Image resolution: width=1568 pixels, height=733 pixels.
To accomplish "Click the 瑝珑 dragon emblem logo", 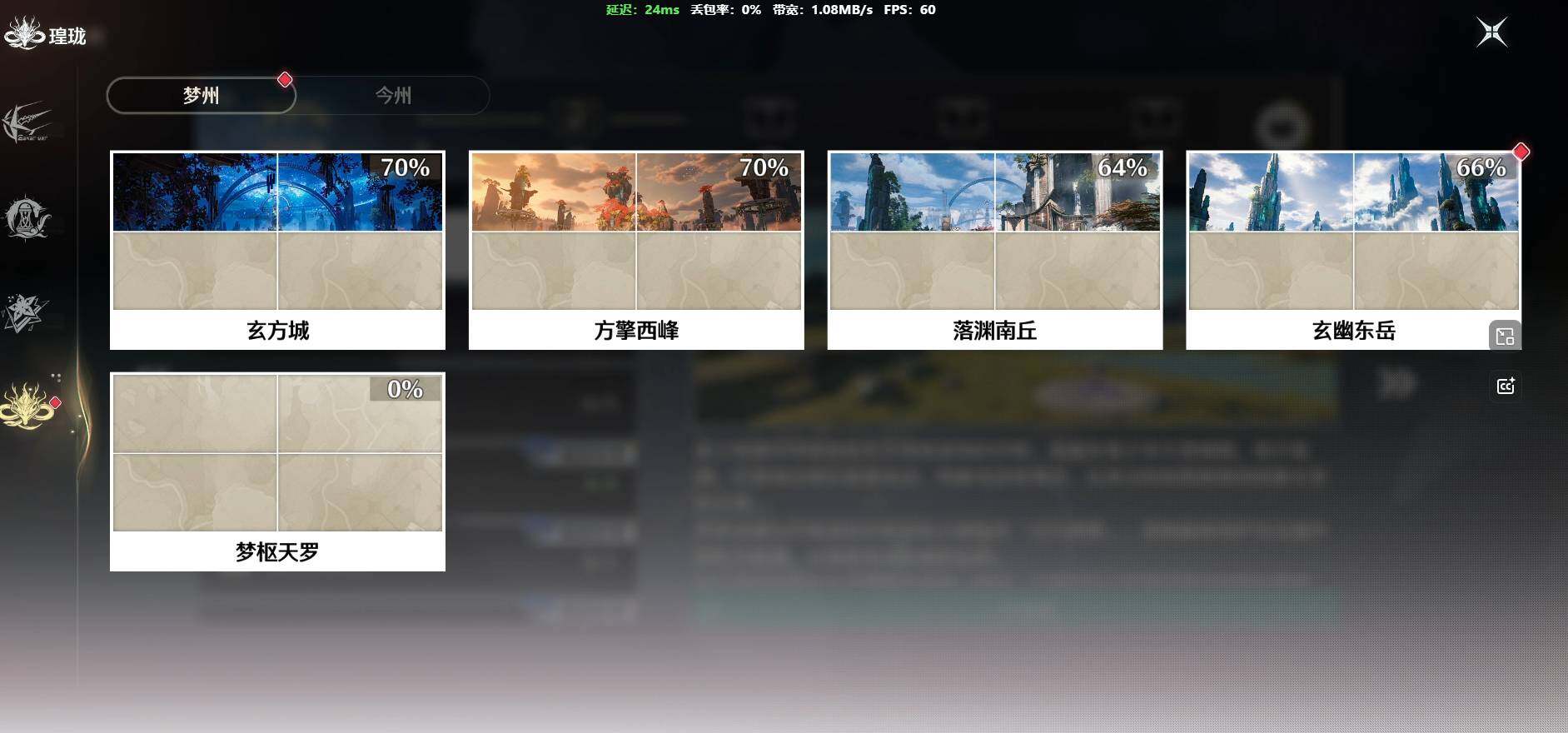I will pos(23,33).
